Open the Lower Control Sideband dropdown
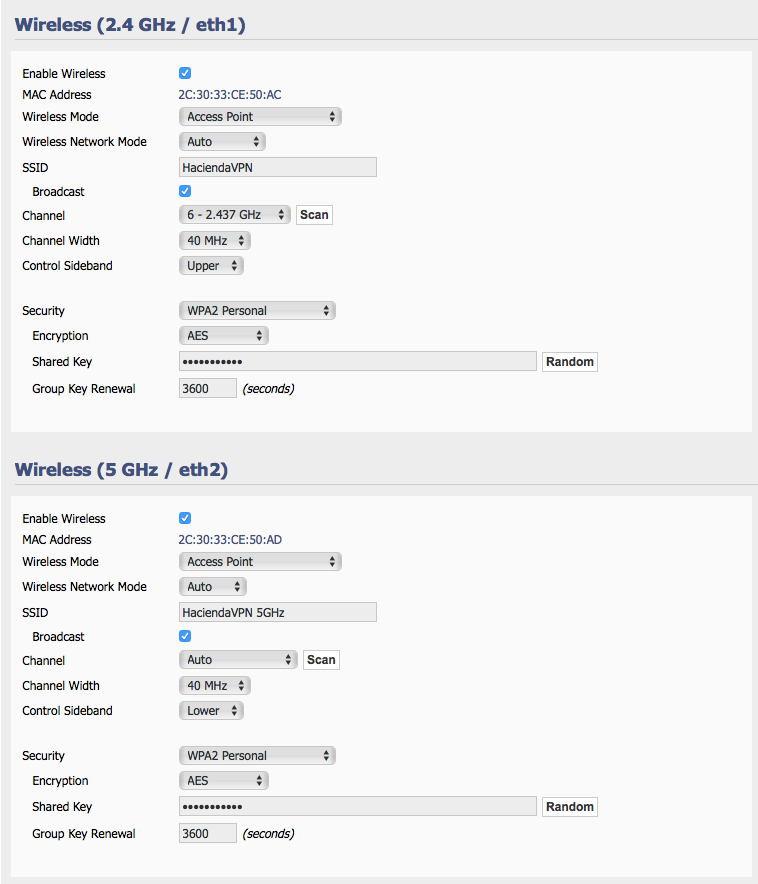Image resolution: width=758 pixels, height=884 pixels. [x=211, y=710]
